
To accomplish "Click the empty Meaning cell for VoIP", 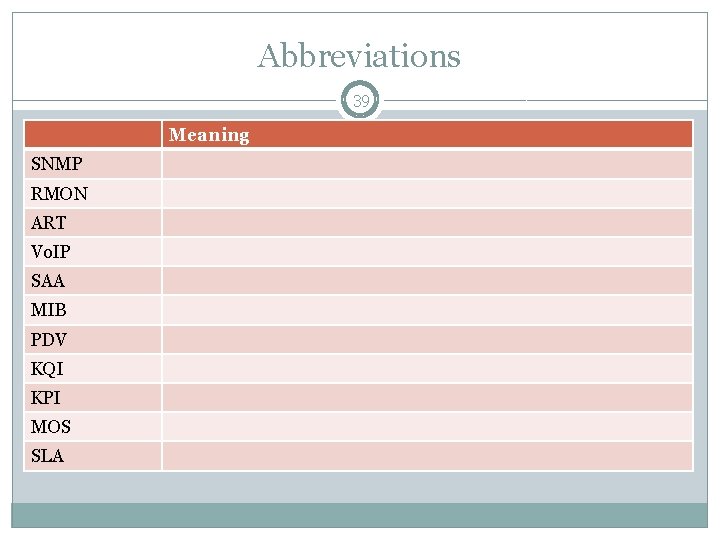I will 427,251.
